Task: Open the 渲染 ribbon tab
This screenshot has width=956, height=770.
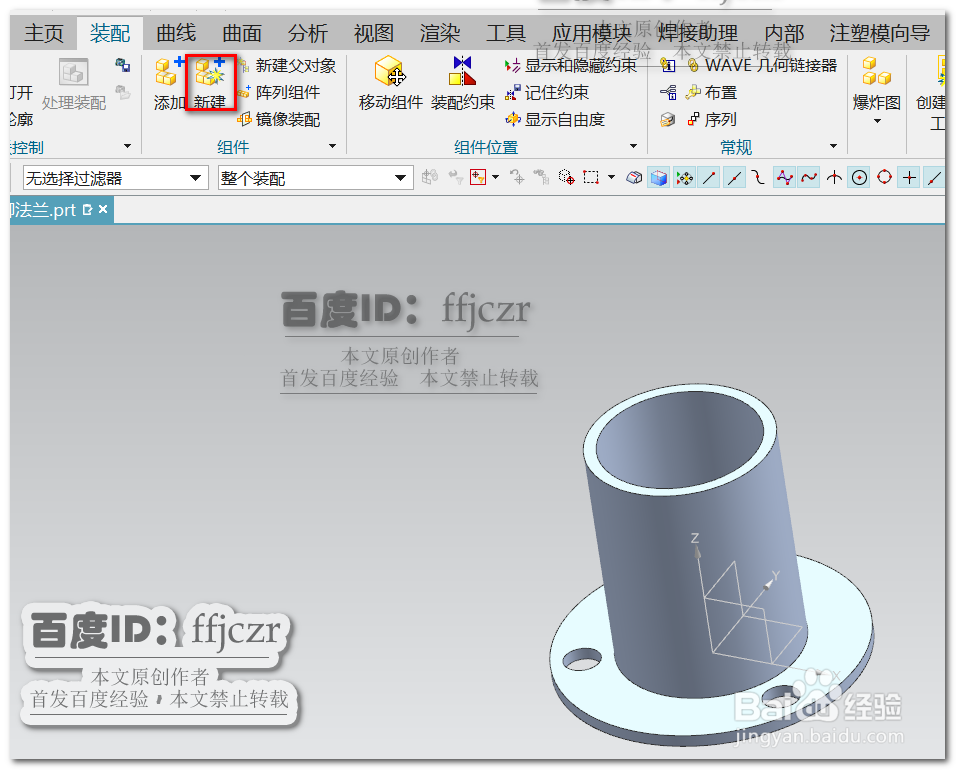Action: click(439, 32)
